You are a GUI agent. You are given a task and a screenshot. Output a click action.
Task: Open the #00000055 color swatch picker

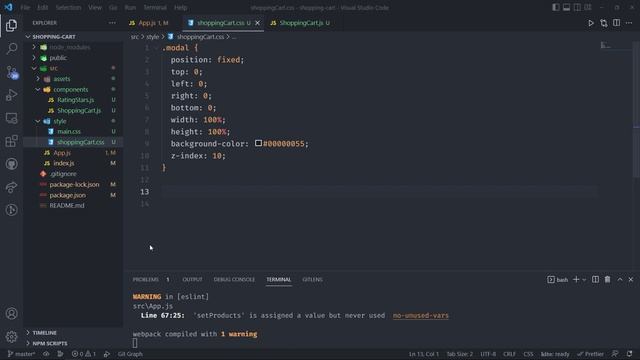(258, 143)
